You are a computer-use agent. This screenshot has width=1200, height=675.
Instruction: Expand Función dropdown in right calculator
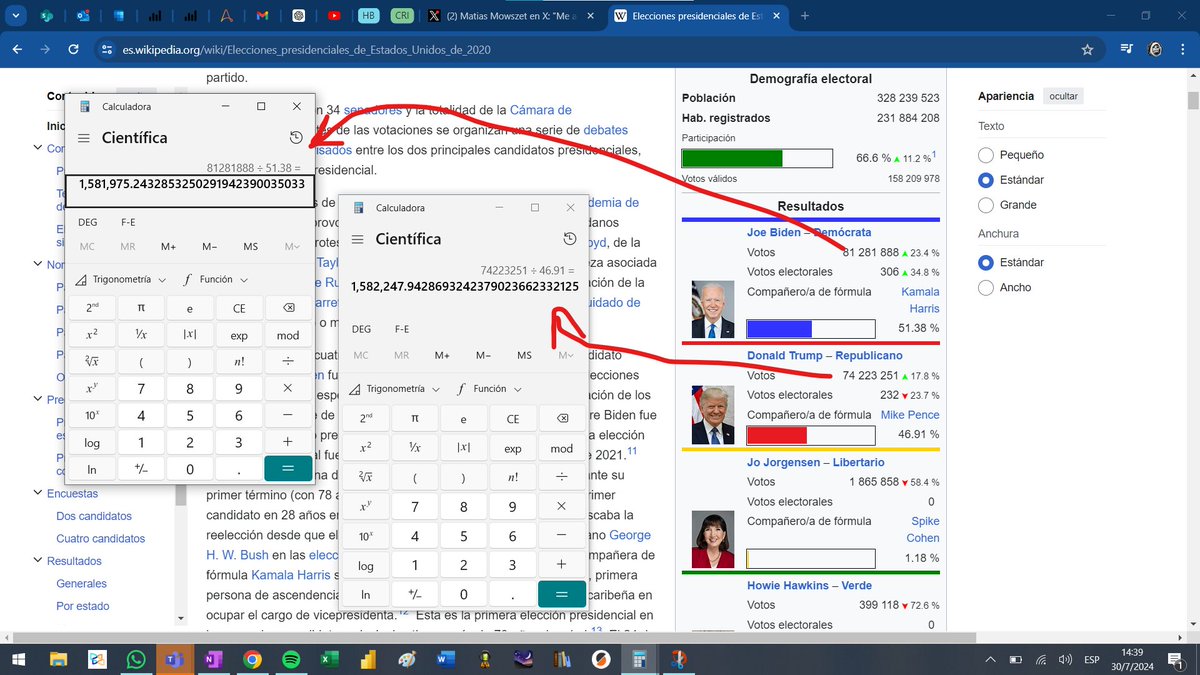click(490, 389)
